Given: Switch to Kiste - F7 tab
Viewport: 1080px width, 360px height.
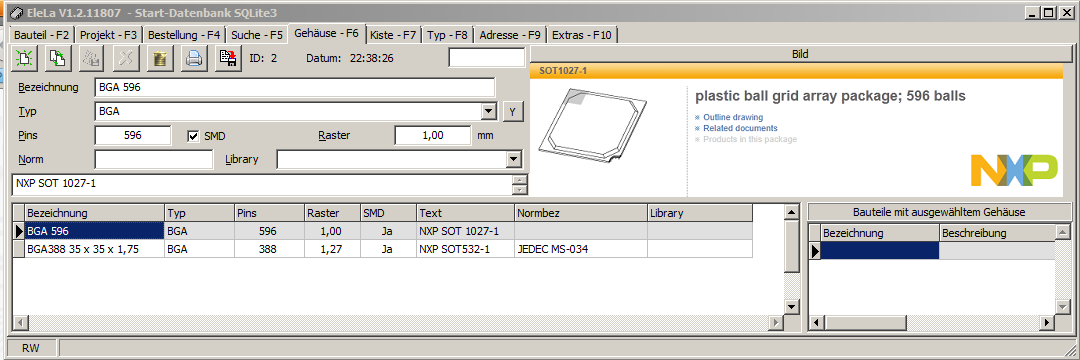Looking at the screenshot, I should (393, 34).
